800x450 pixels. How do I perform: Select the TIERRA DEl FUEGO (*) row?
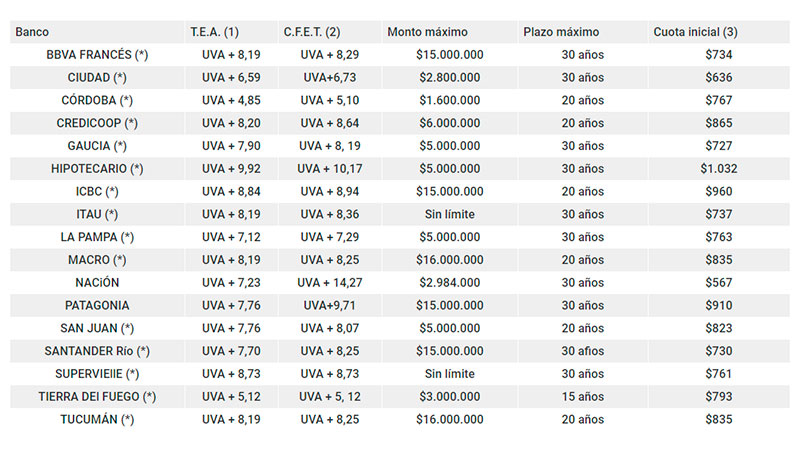pos(400,396)
